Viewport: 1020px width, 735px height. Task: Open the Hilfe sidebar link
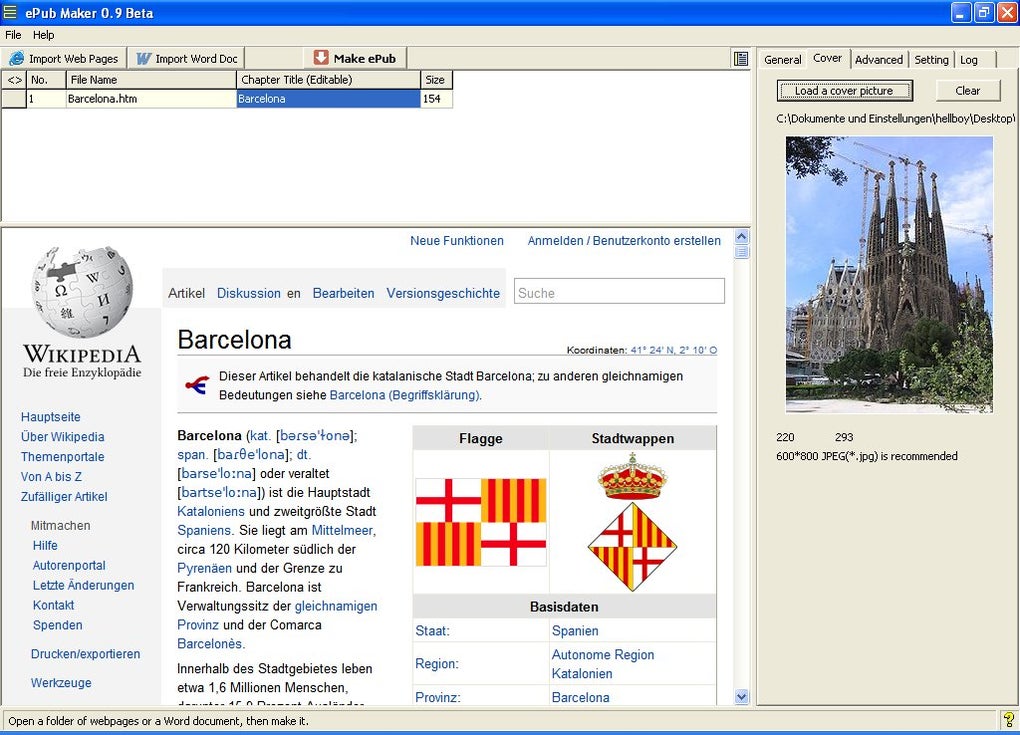pyautogui.click(x=45, y=545)
